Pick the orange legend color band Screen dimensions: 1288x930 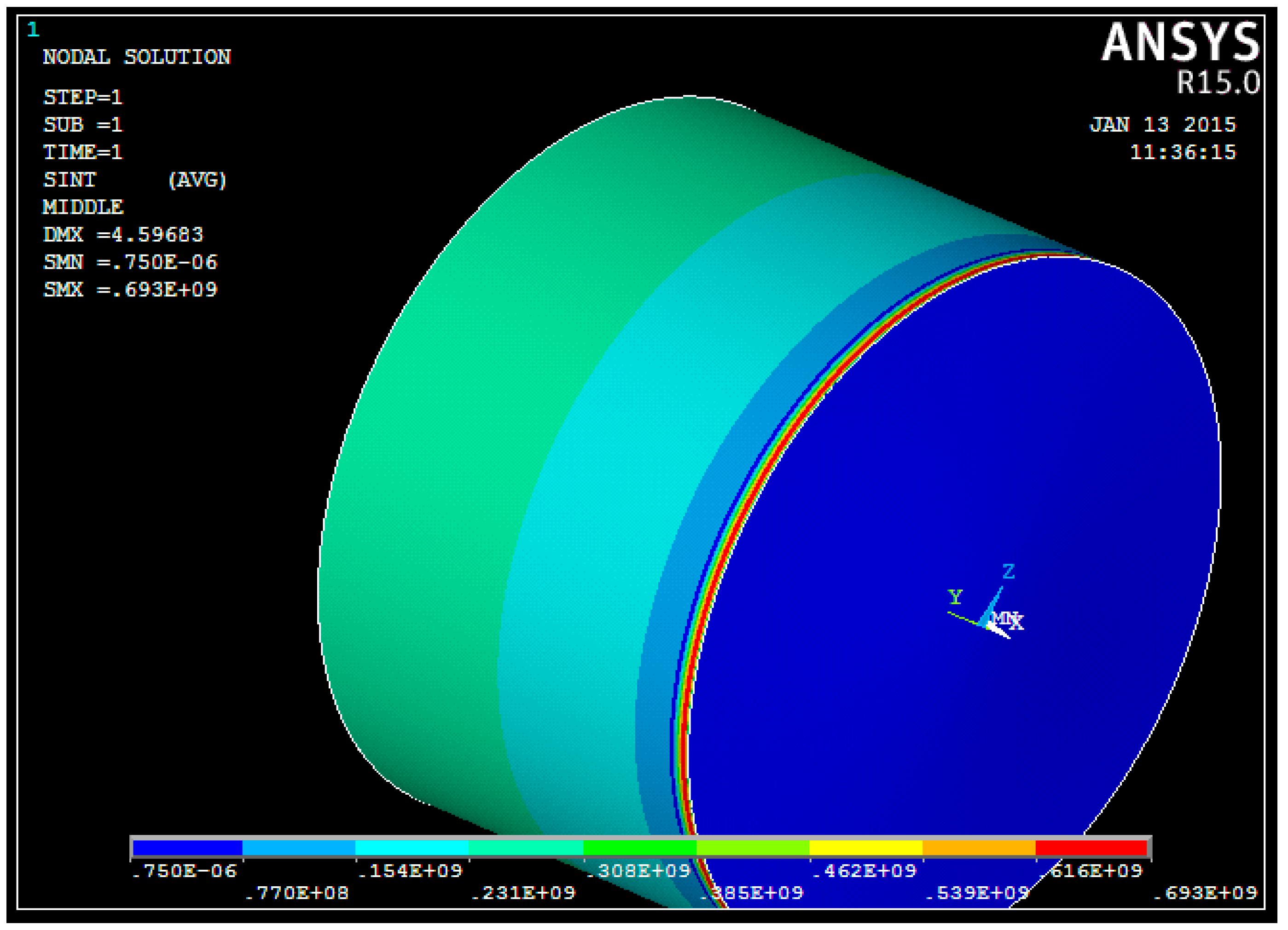point(979,848)
